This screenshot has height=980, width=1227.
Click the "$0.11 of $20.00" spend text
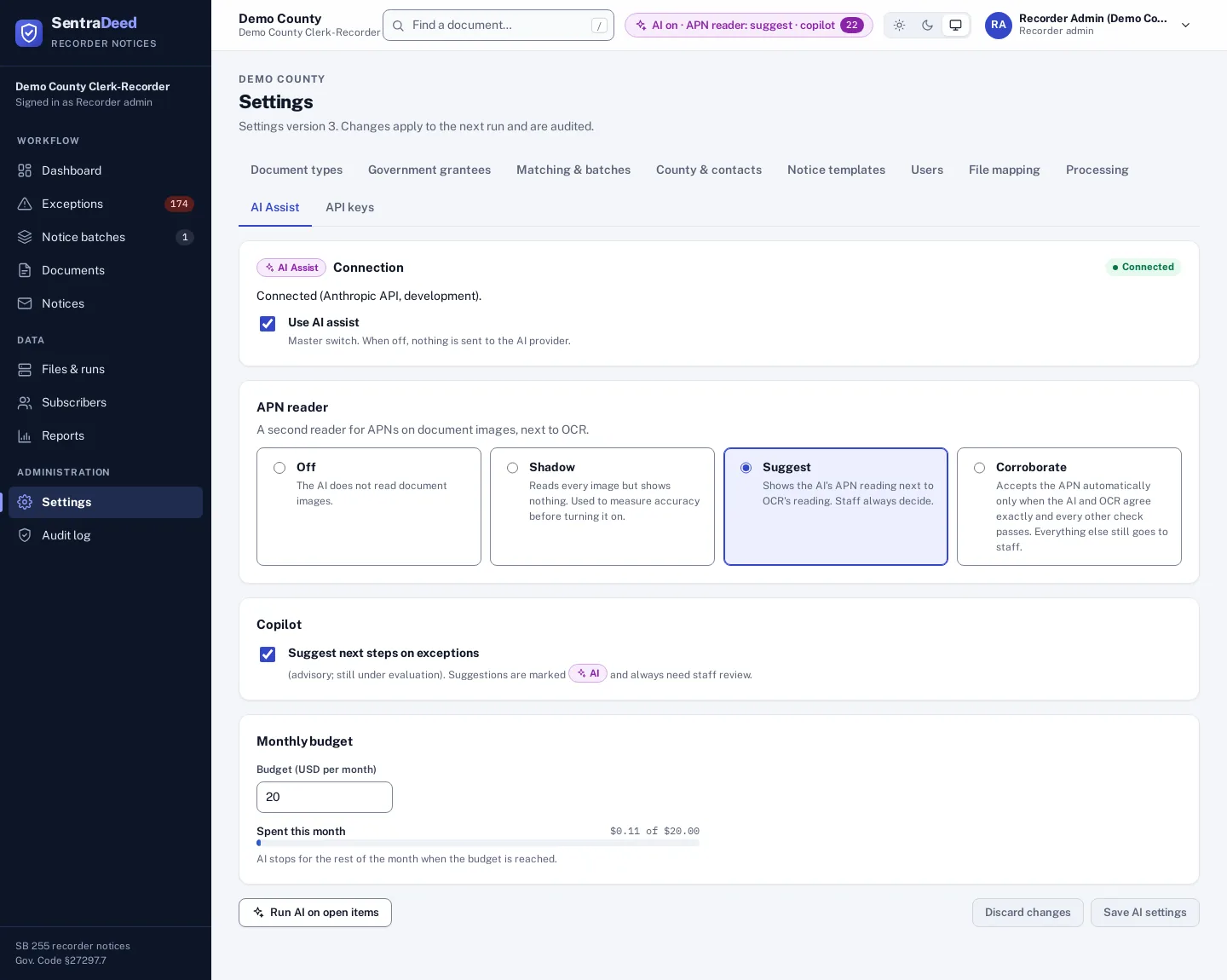654,831
